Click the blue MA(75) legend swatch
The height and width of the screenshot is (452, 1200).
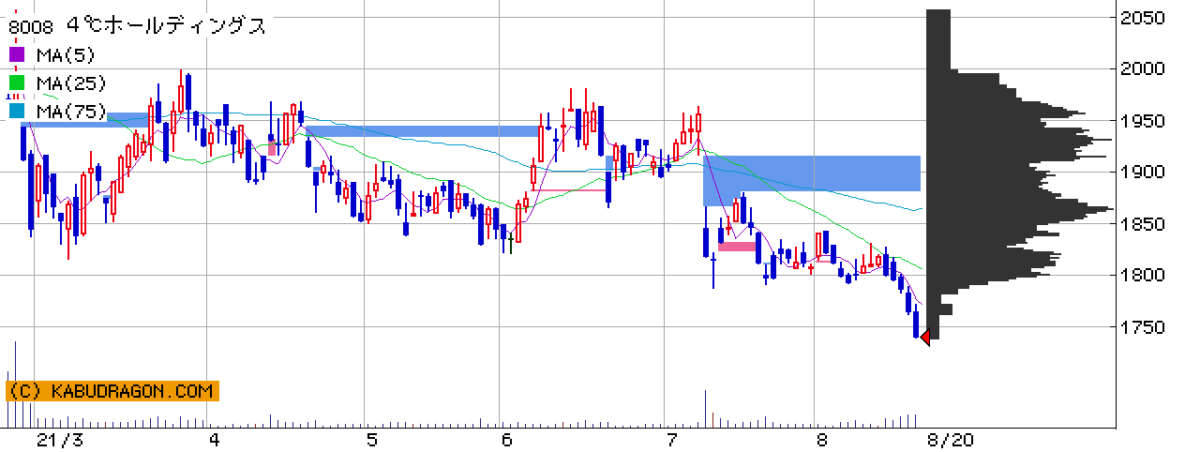[x=17, y=110]
